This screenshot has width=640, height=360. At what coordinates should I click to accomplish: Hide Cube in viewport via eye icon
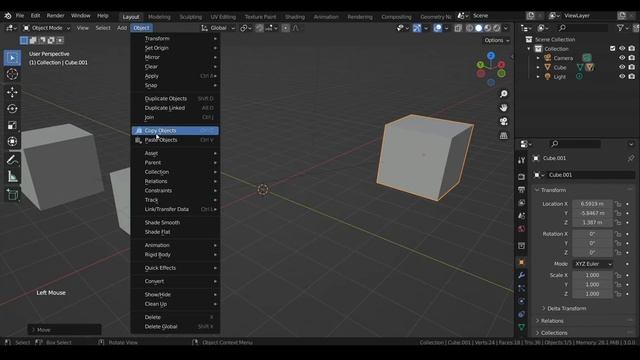(622, 67)
